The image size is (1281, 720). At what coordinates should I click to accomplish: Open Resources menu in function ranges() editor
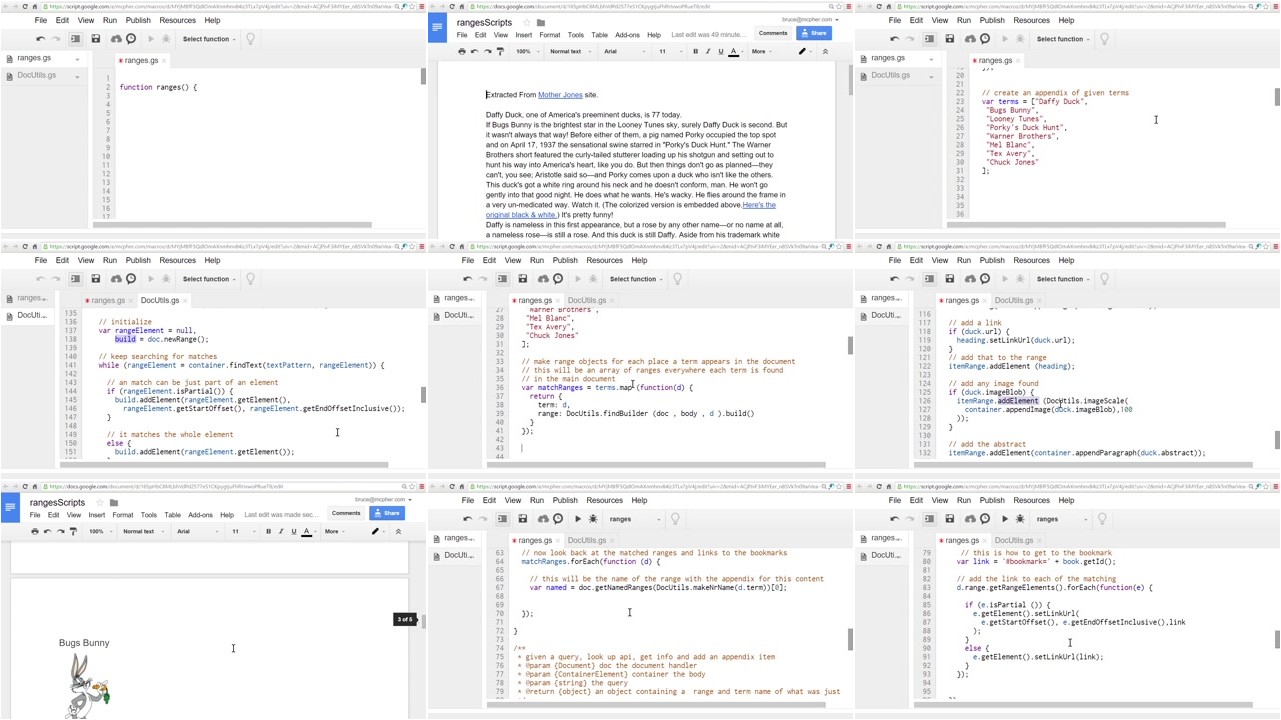(x=177, y=20)
